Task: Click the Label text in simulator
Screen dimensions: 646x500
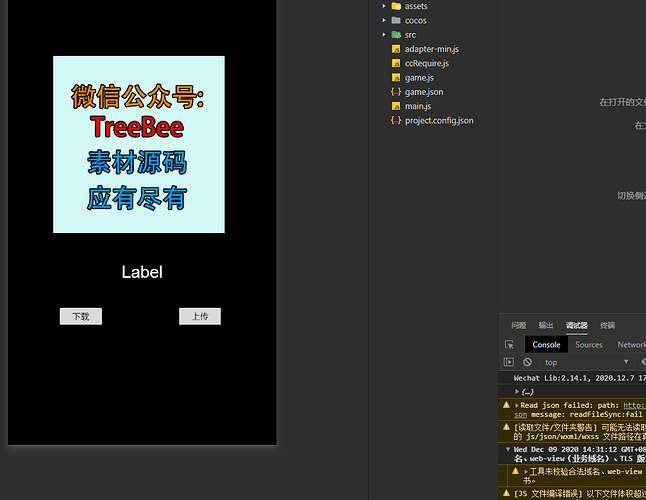Action: click(x=142, y=272)
